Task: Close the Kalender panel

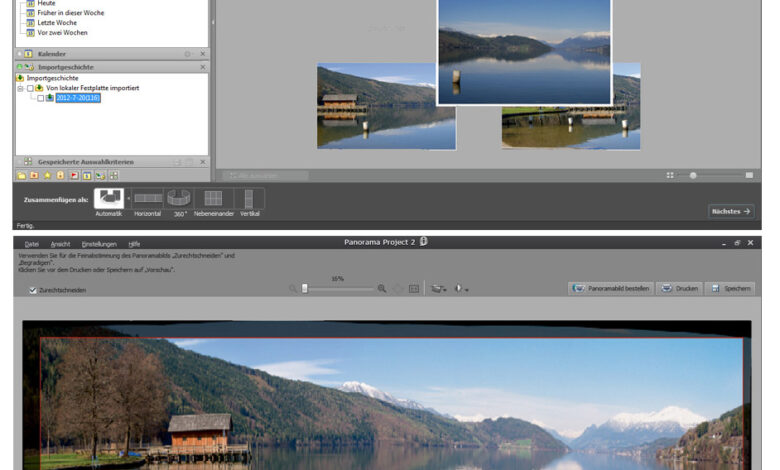Action: pyautogui.click(x=202, y=54)
